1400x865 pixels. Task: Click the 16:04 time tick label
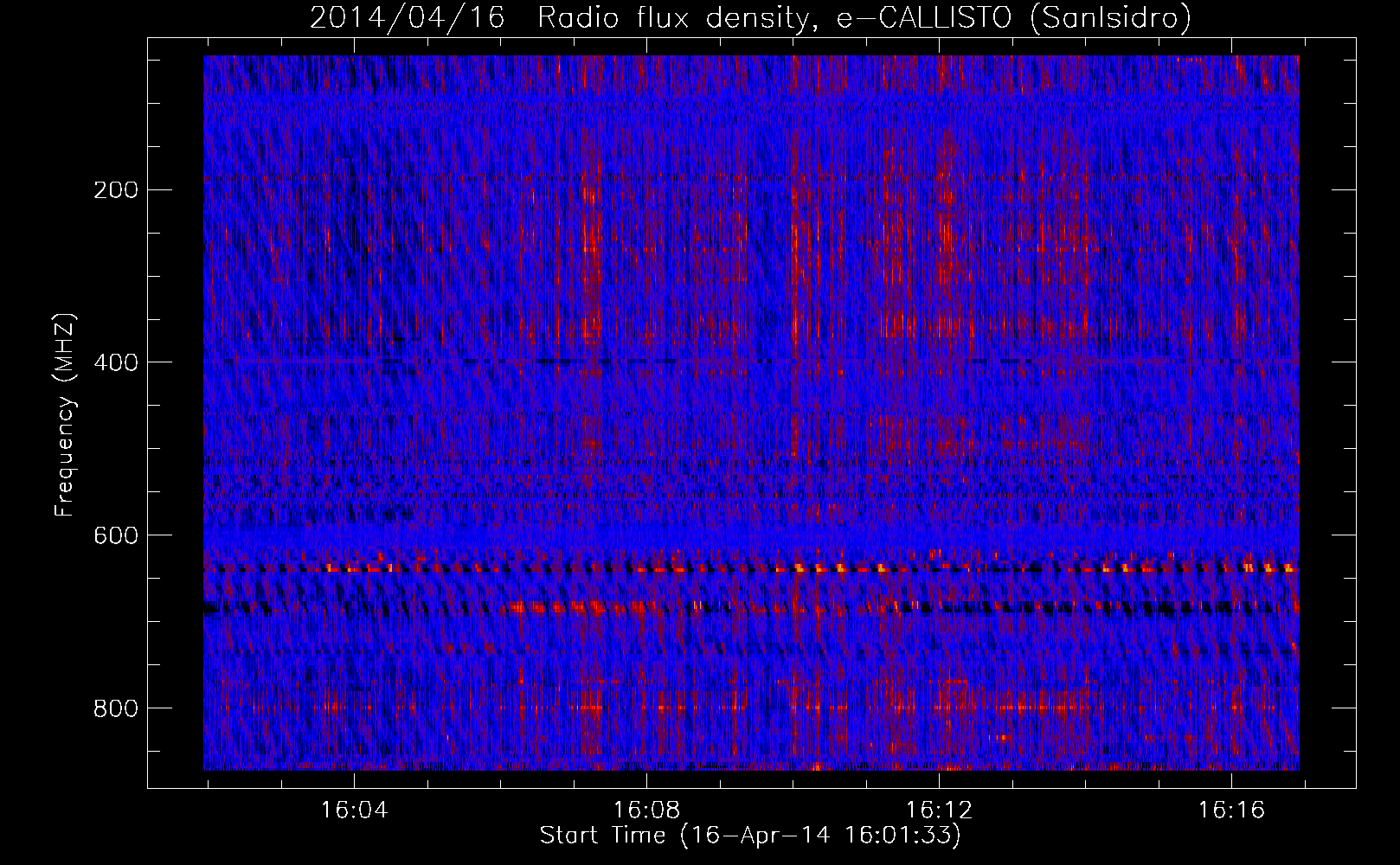pos(354,810)
